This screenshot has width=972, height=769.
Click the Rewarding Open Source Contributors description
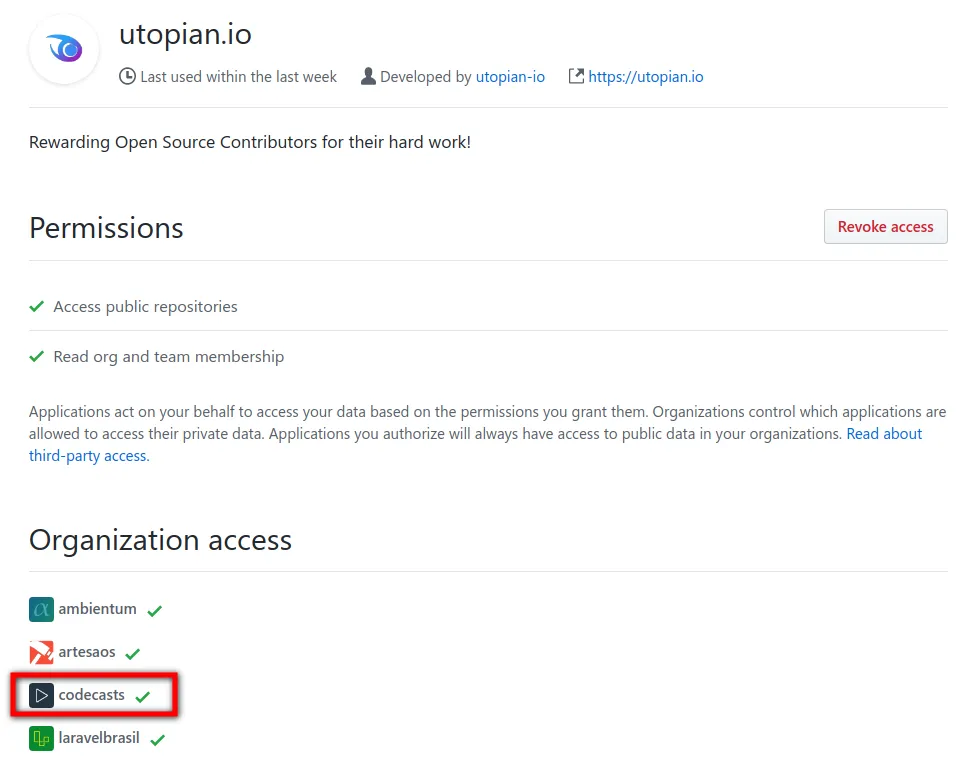[x=250, y=143]
